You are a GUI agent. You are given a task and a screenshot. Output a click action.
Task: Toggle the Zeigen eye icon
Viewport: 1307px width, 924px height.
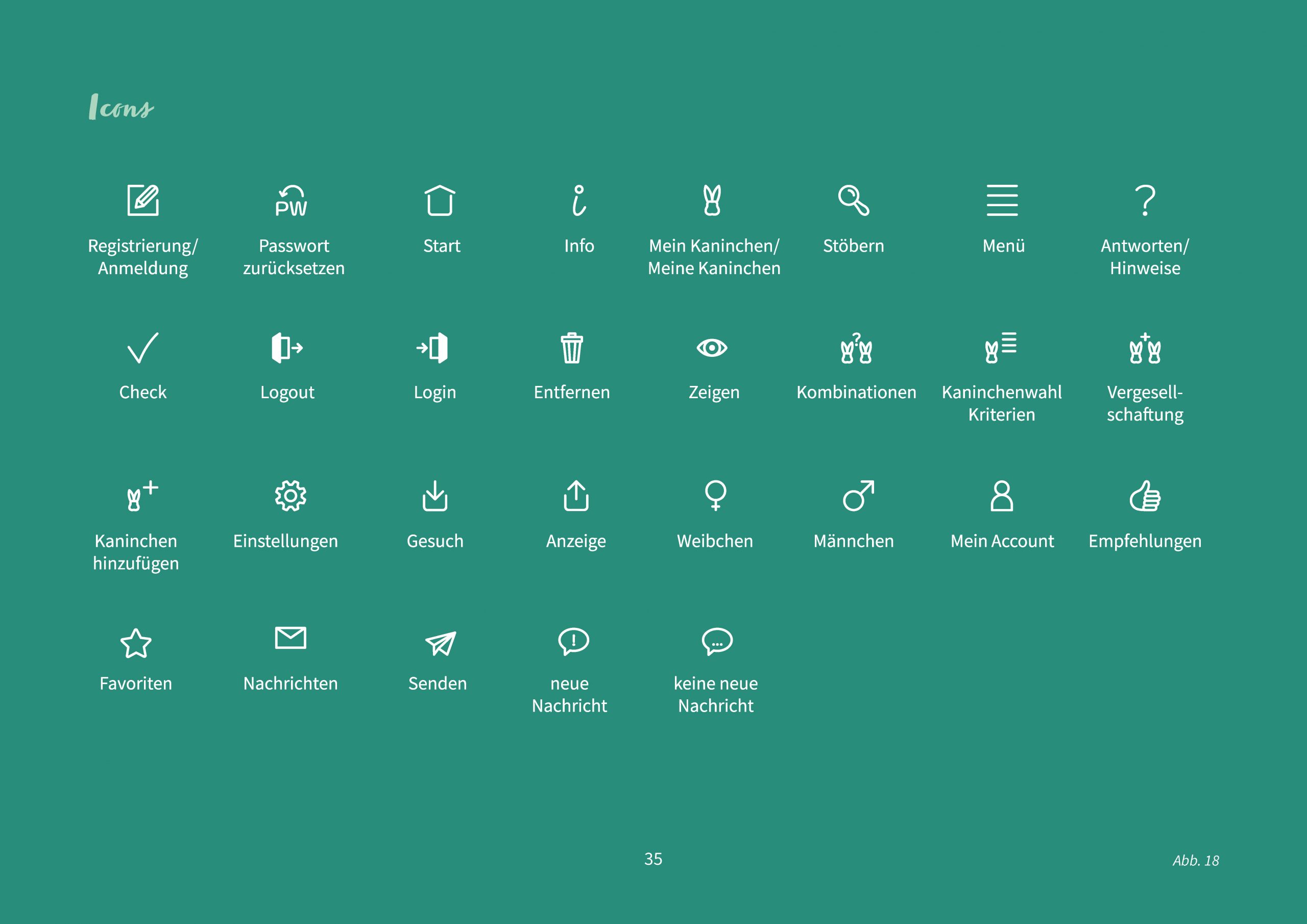click(x=712, y=348)
